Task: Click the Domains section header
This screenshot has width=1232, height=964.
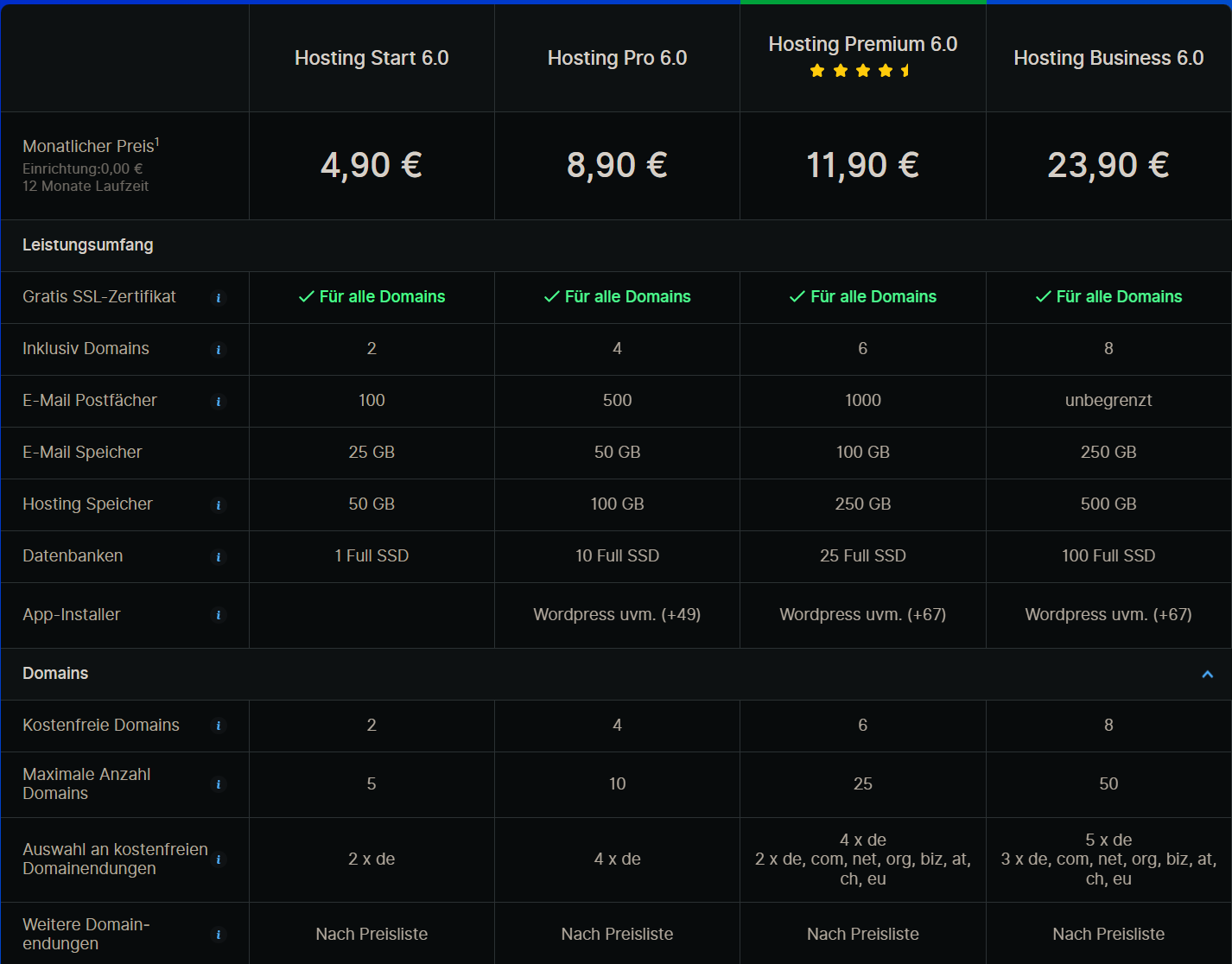Action: tap(55, 673)
